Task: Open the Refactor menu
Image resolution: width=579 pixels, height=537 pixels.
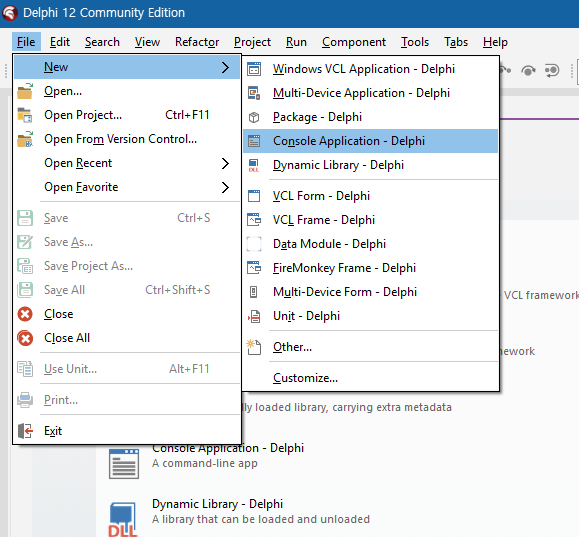Action: tap(197, 42)
